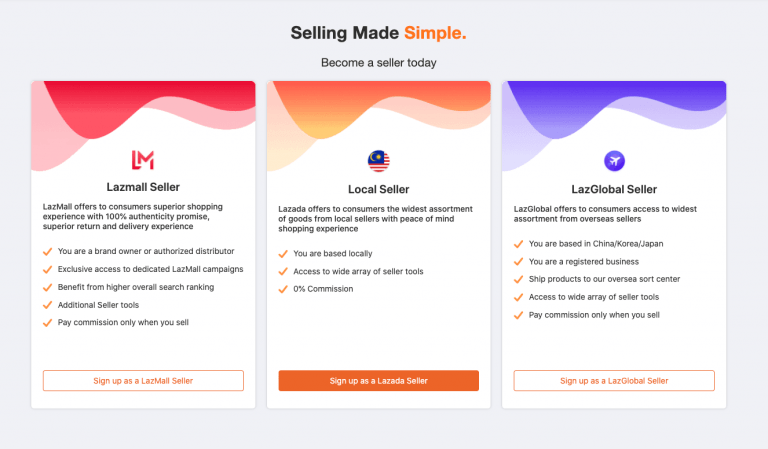Viewport: 768px width, 449px height.
Task: Click checkmark beside You are based in China/Korea/Japan
Action: 518,244
